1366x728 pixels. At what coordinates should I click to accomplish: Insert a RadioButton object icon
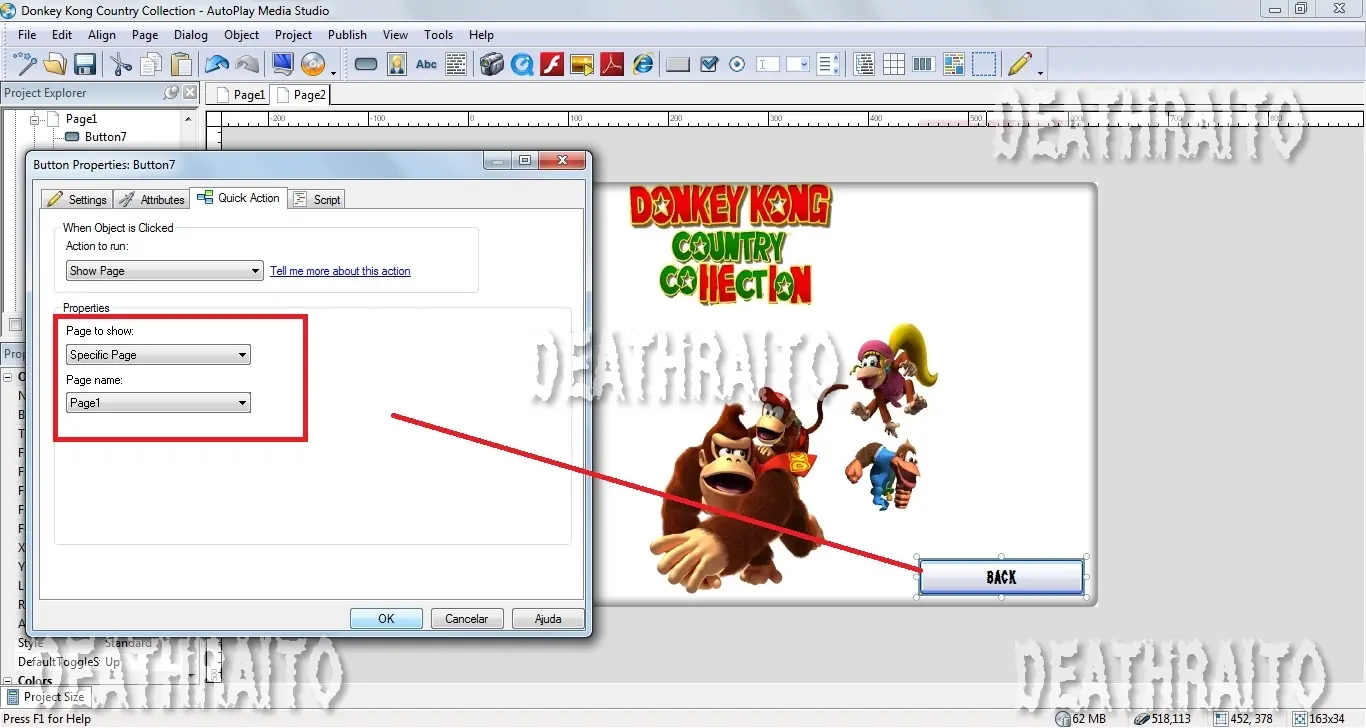(737, 64)
